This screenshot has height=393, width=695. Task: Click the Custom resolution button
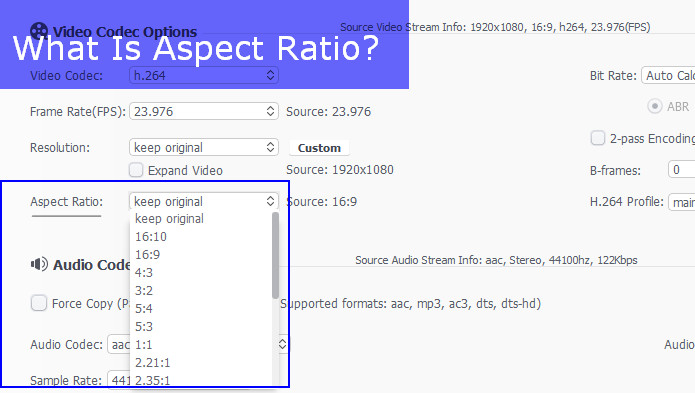click(x=319, y=148)
